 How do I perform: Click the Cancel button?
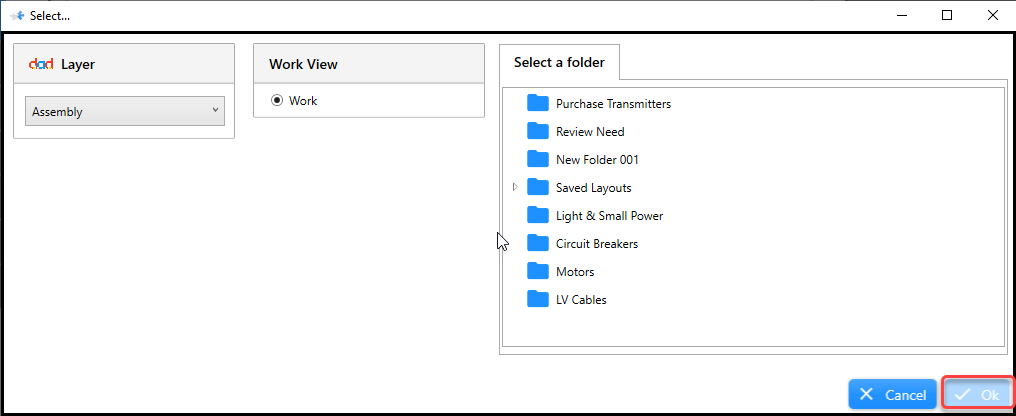point(892,395)
